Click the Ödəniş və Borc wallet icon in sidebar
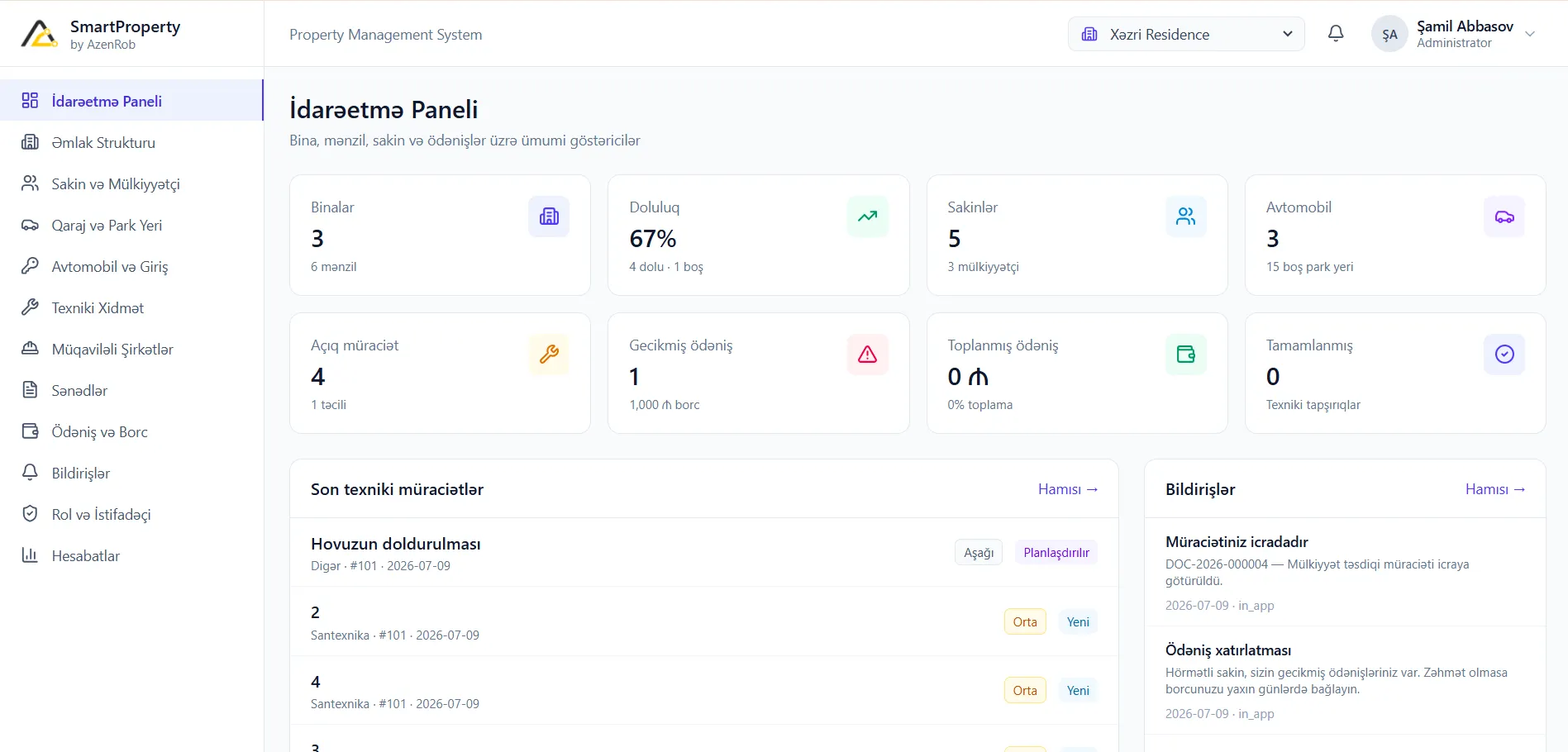 coord(30,431)
